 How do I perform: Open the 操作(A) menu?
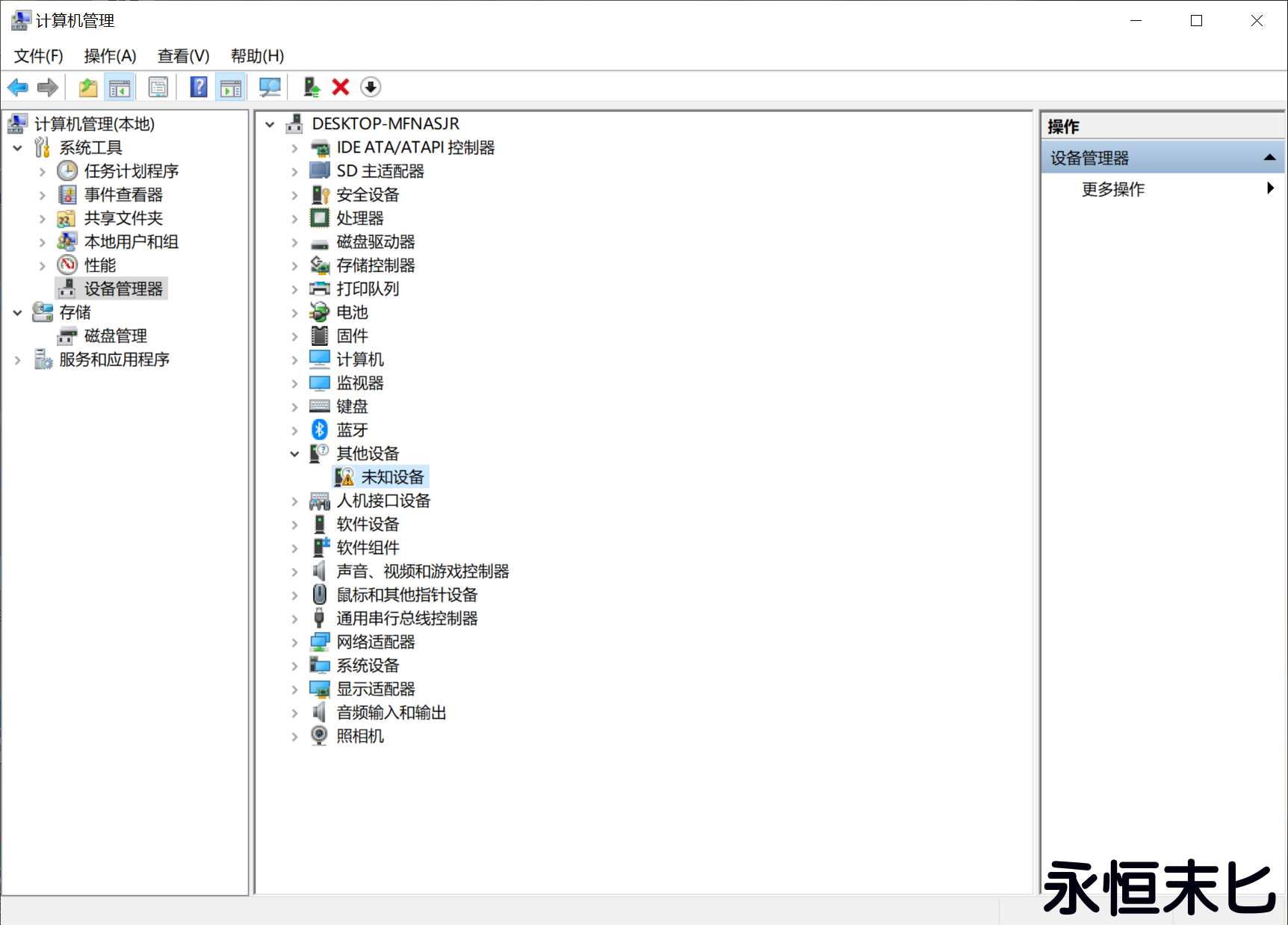click(111, 55)
